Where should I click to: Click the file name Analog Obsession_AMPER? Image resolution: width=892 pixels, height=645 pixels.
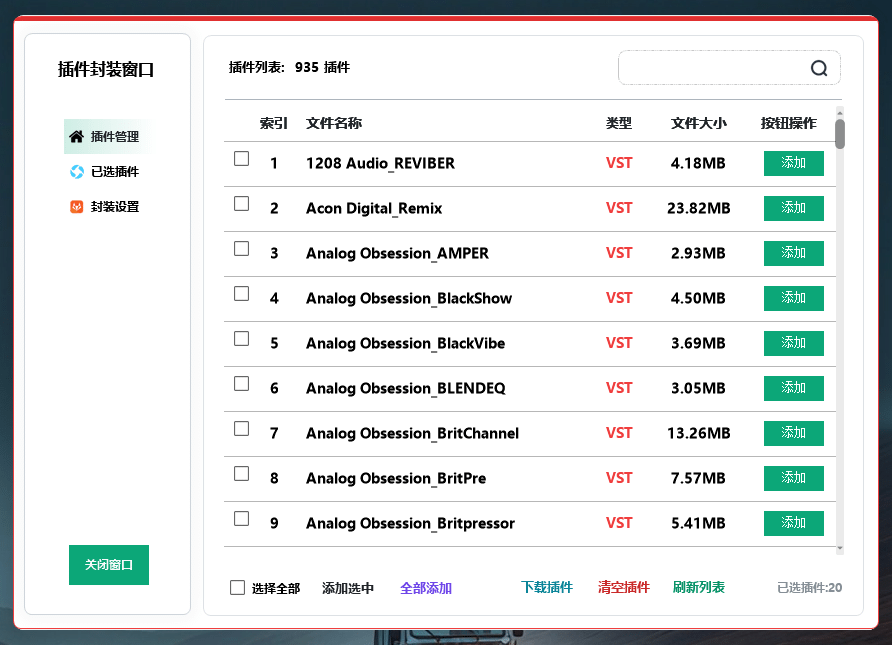[398, 254]
